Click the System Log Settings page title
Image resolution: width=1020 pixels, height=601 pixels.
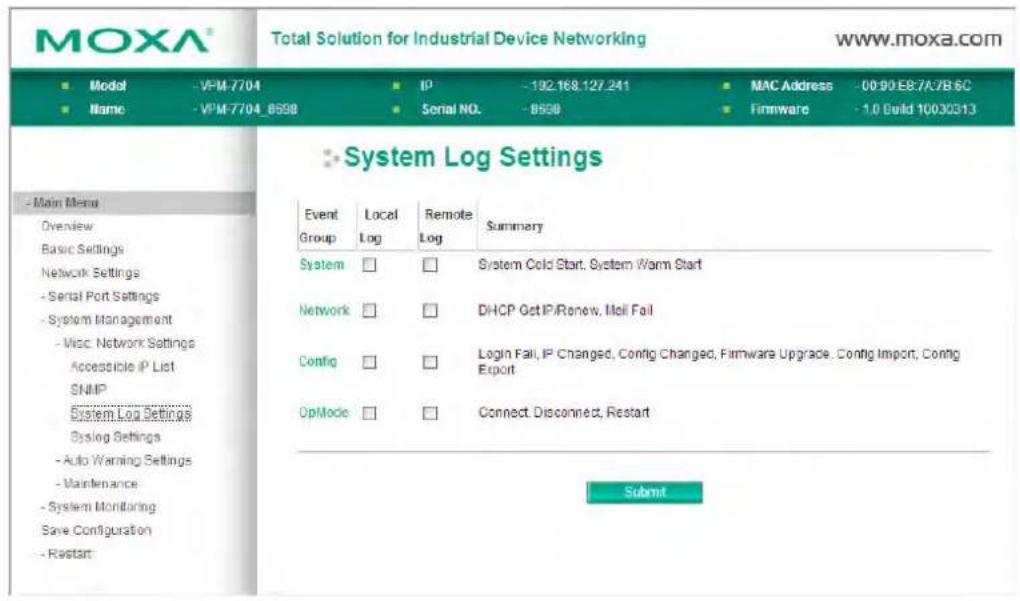(x=473, y=157)
